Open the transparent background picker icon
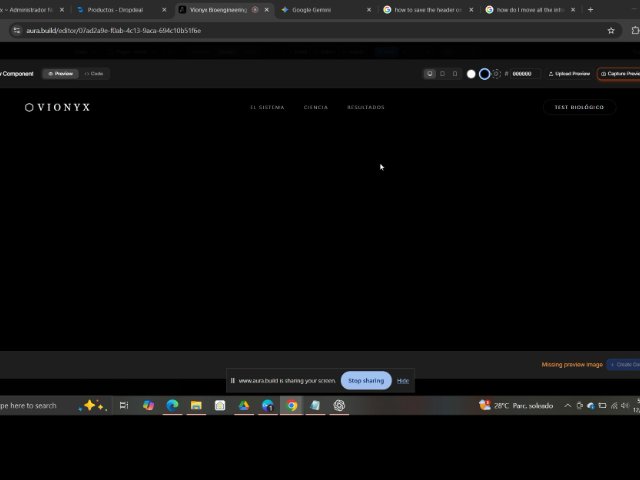 pyautogui.click(x=497, y=73)
